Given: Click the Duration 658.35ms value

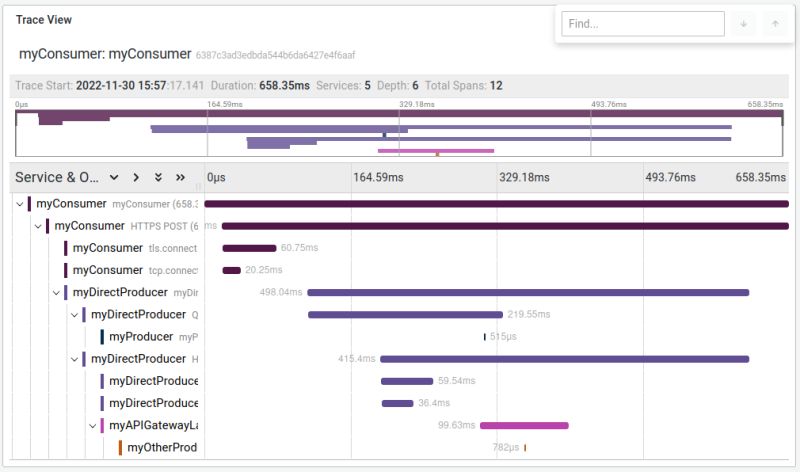Looking at the screenshot, I should click(x=284, y=86).
